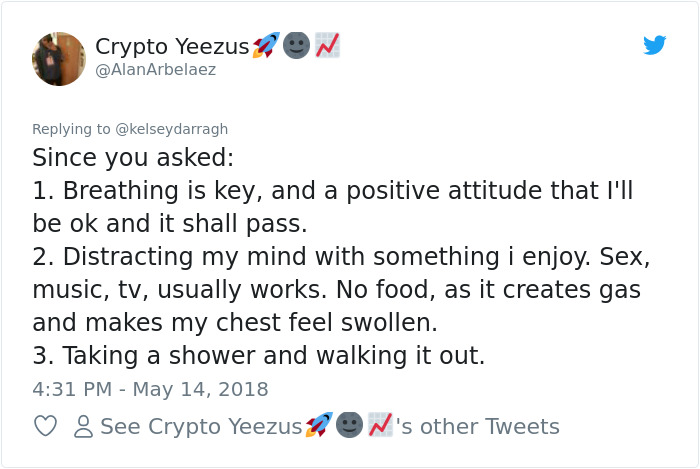The width and height of the screenshot is (700, 469).
Task: Open the @AlanArbelaez handle link
Action: tap(156, 70)
